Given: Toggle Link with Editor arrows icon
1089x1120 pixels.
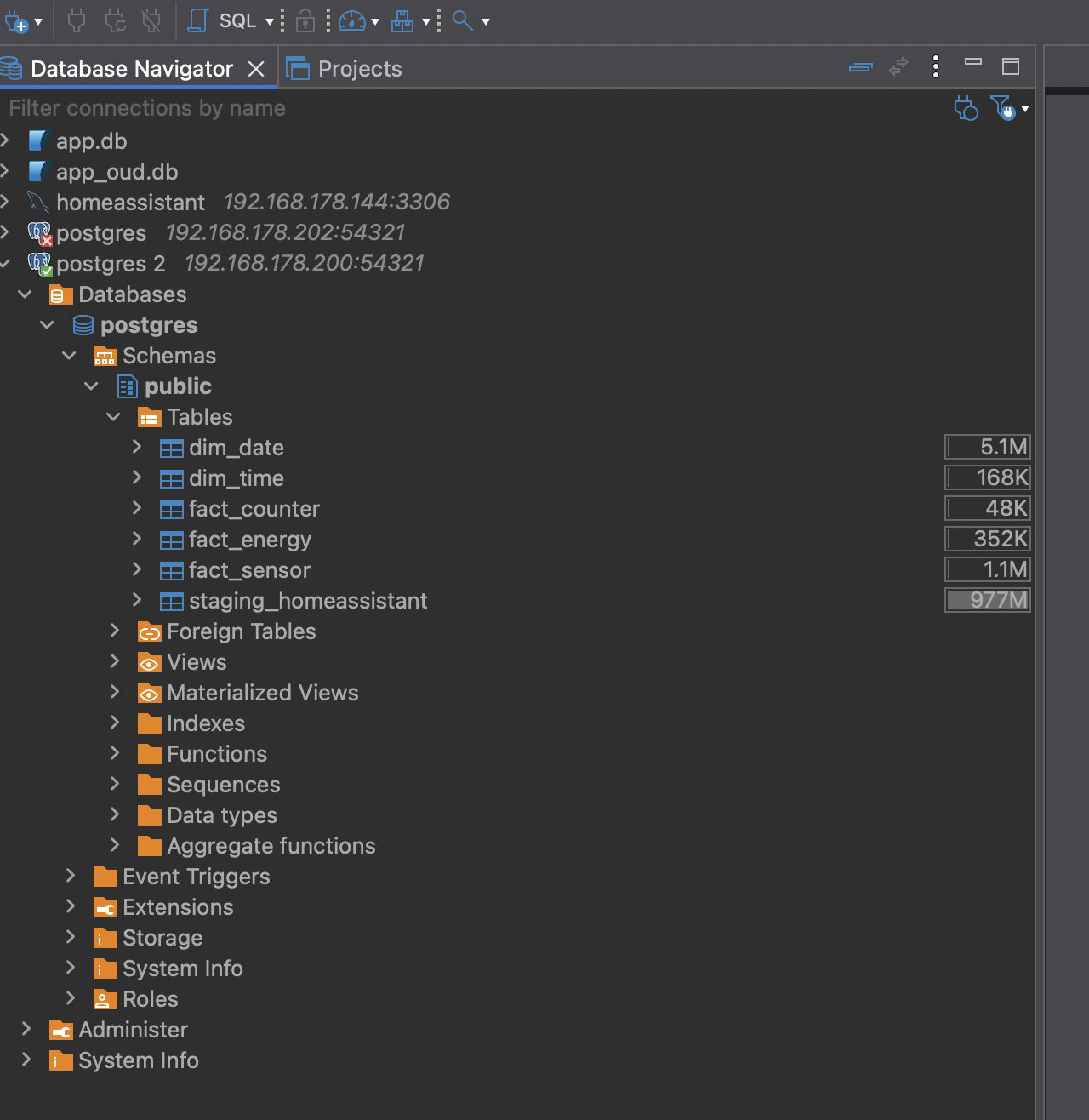Looking at the screenshot, I should (x=898, y=67).
